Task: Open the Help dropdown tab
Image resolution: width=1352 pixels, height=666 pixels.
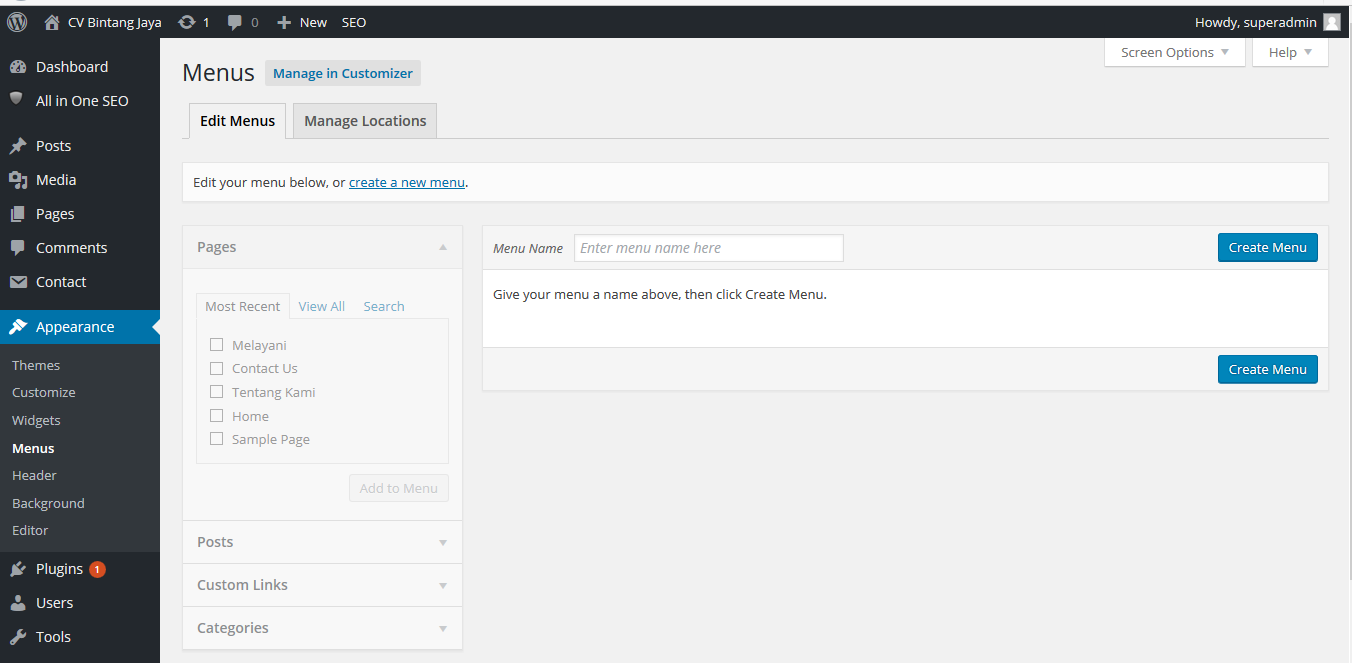Action: pos(1290,52)
